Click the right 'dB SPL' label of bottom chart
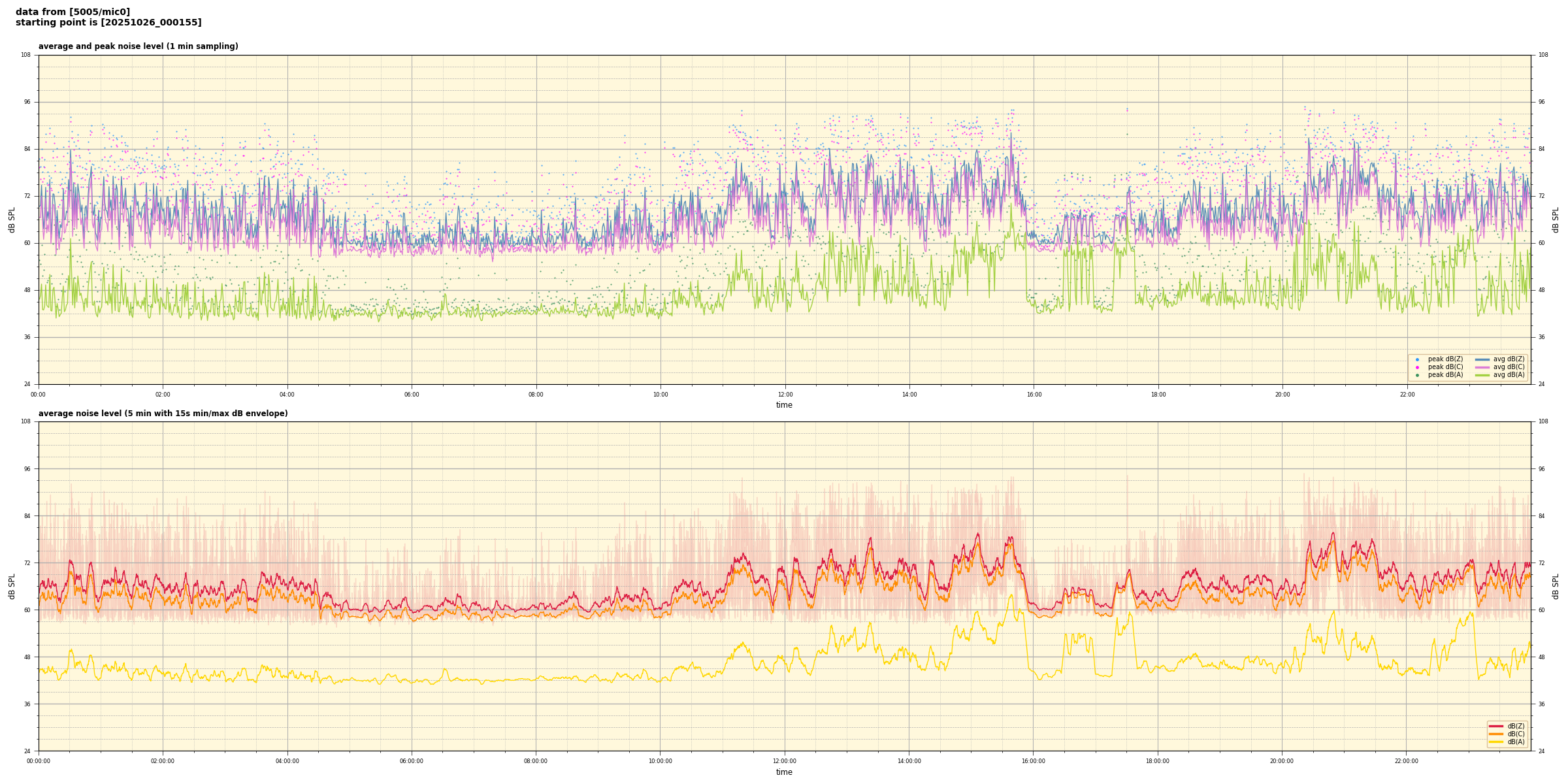 click(x=1556, y=586)
